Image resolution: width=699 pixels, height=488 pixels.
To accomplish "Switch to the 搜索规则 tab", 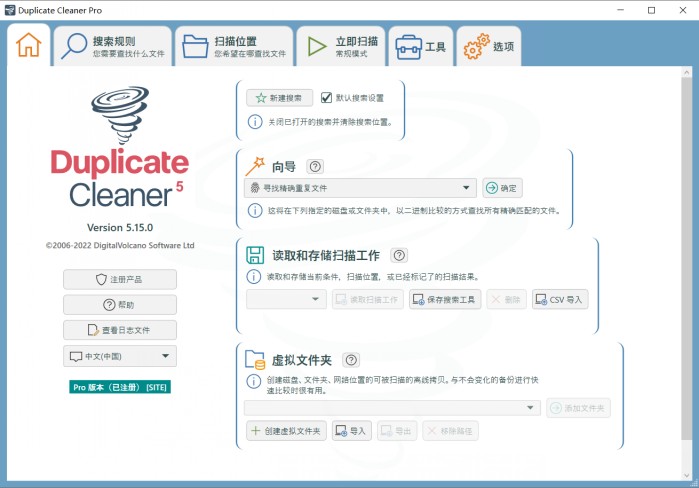I will (113, 46).
